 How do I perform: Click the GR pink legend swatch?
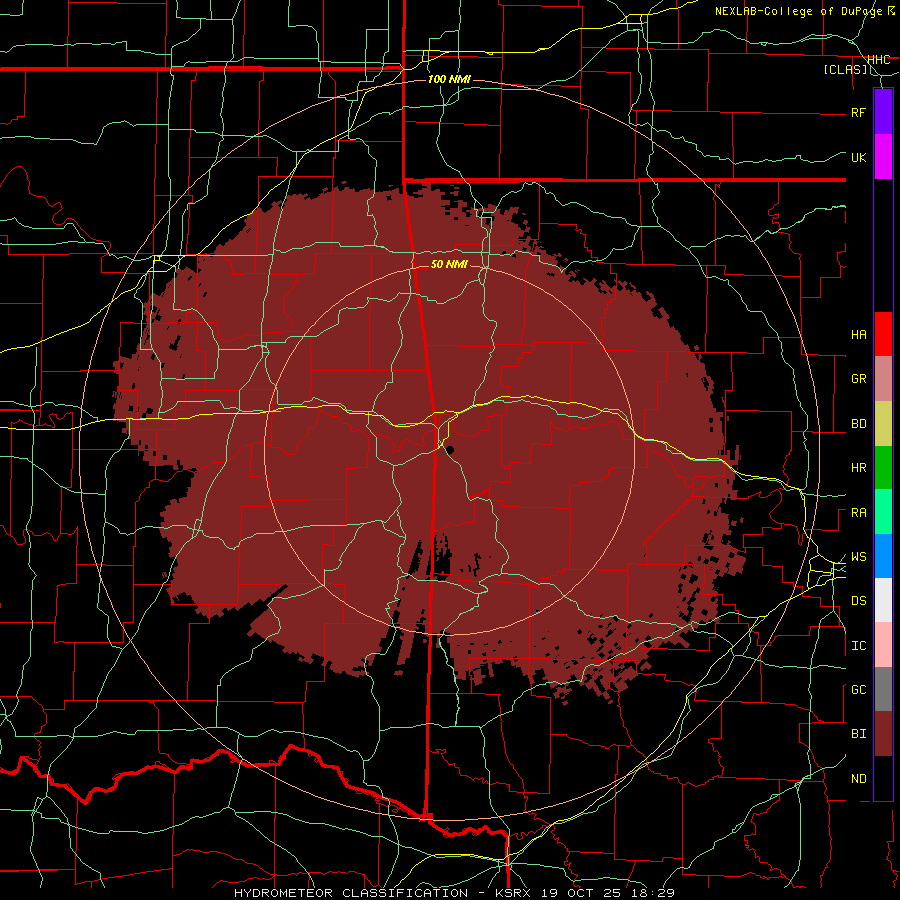883,379
